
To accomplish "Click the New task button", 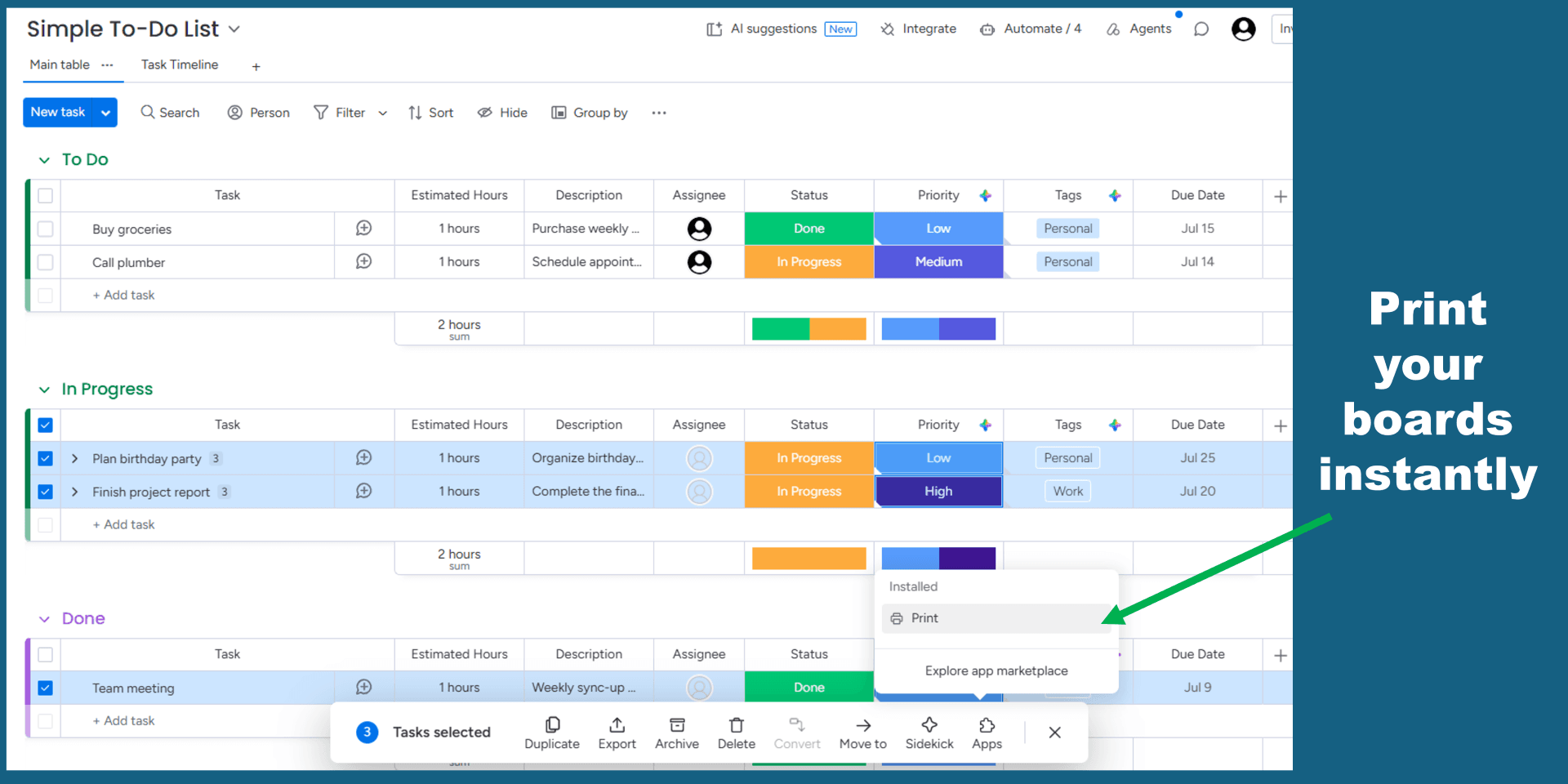I will [x=58, y=113].
